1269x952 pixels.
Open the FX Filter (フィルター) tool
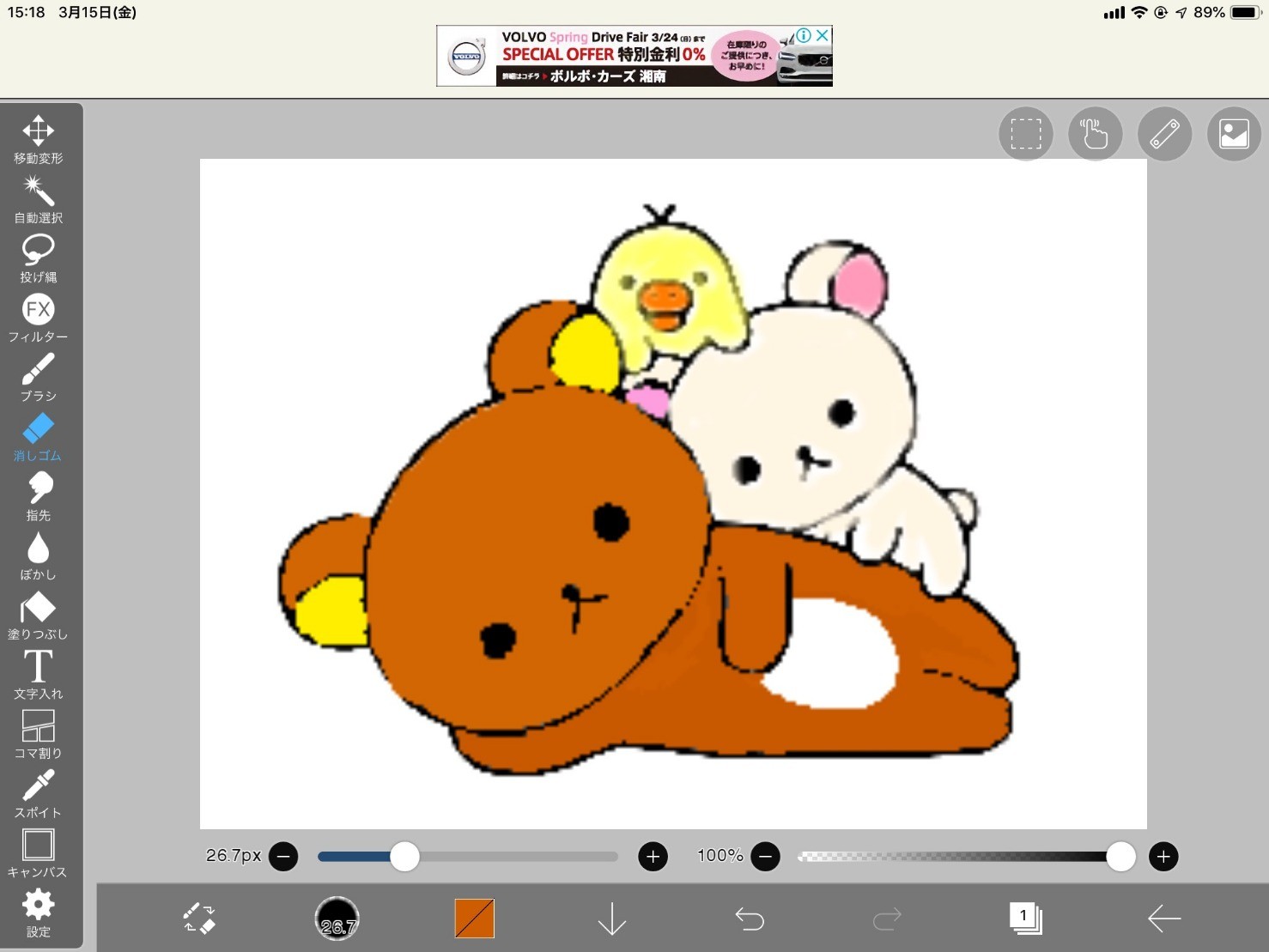coord(38,316)
